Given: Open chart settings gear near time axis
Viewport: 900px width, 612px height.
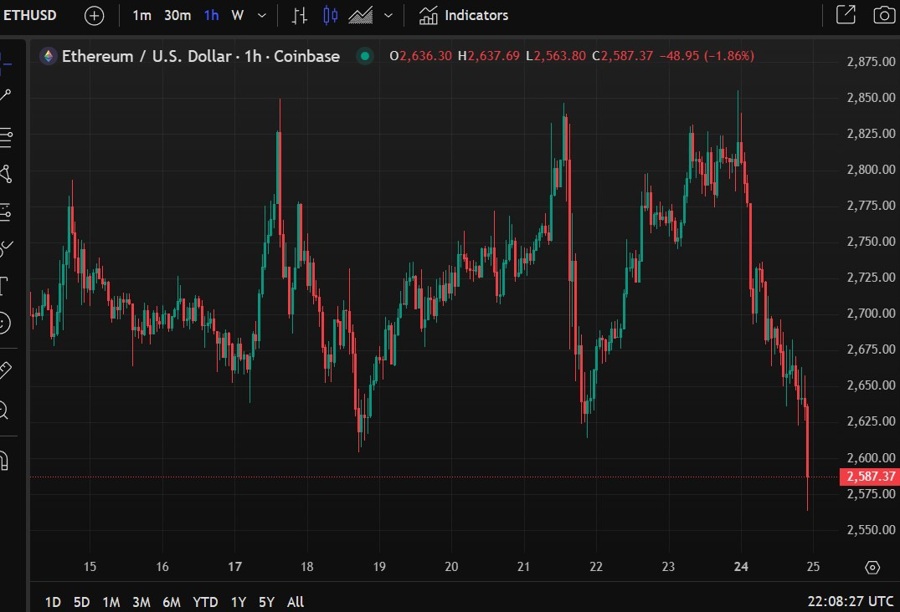Looking at the screenshot, I should [x=872, y=567].
